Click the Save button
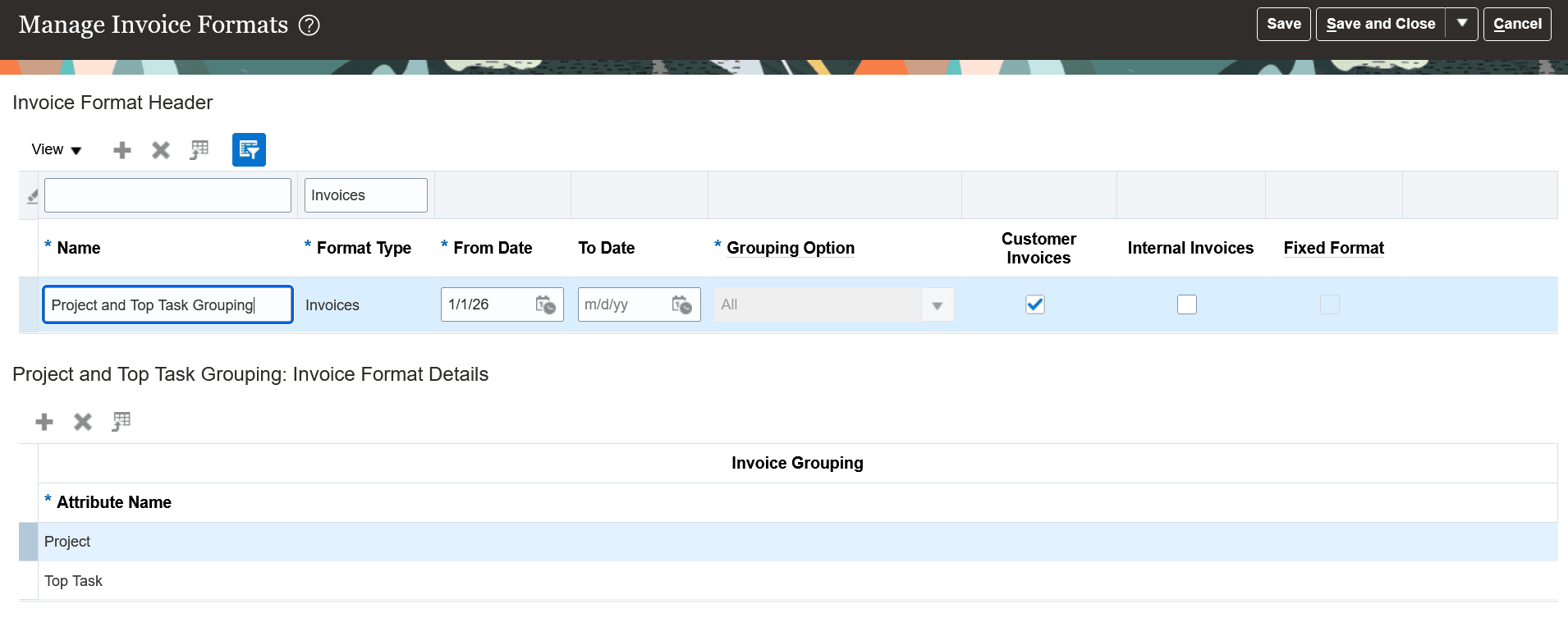The height and width of the screenshot is (618, 1568). point(1284,24)
